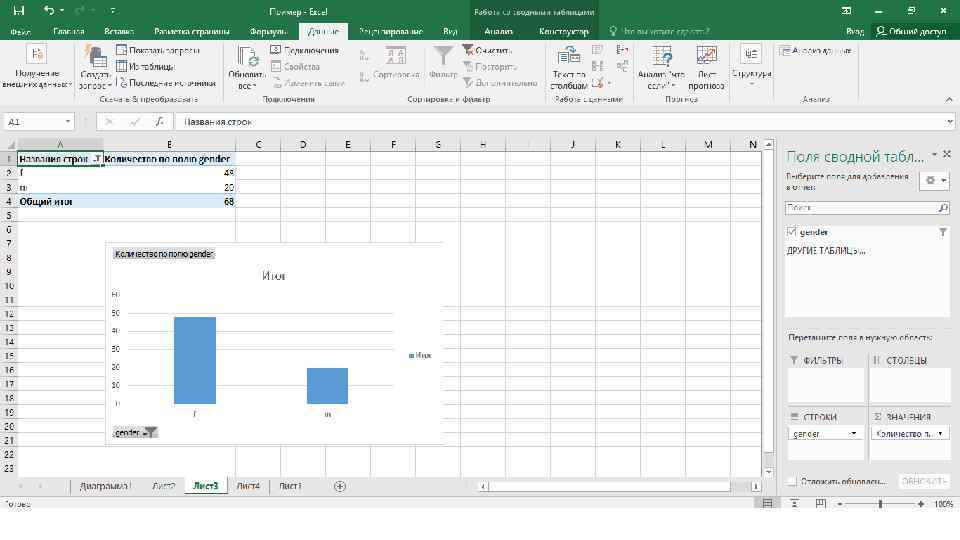Click Show Queries (Показать запросы)
The image size is (960, 540).
tap(158, 50)
